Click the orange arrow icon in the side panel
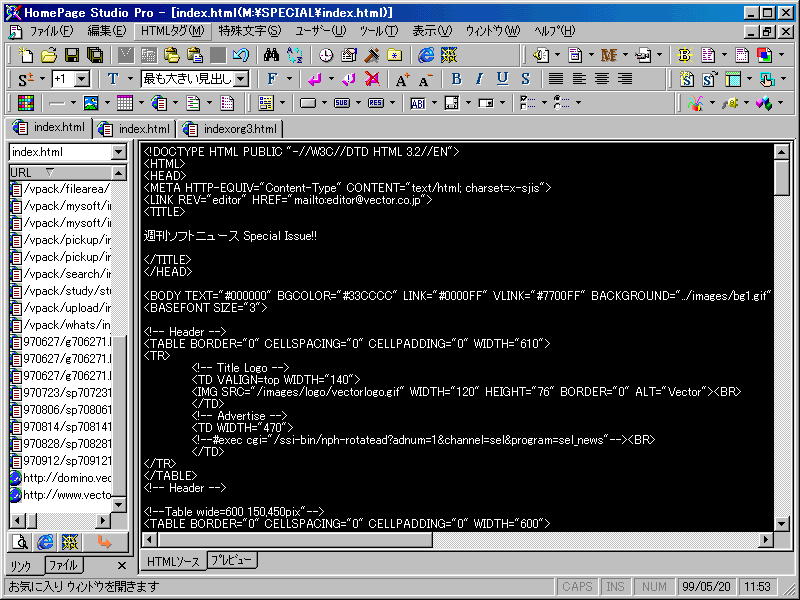Image resolution: width=800 pixels, height=600 pixels. [104, 542]
